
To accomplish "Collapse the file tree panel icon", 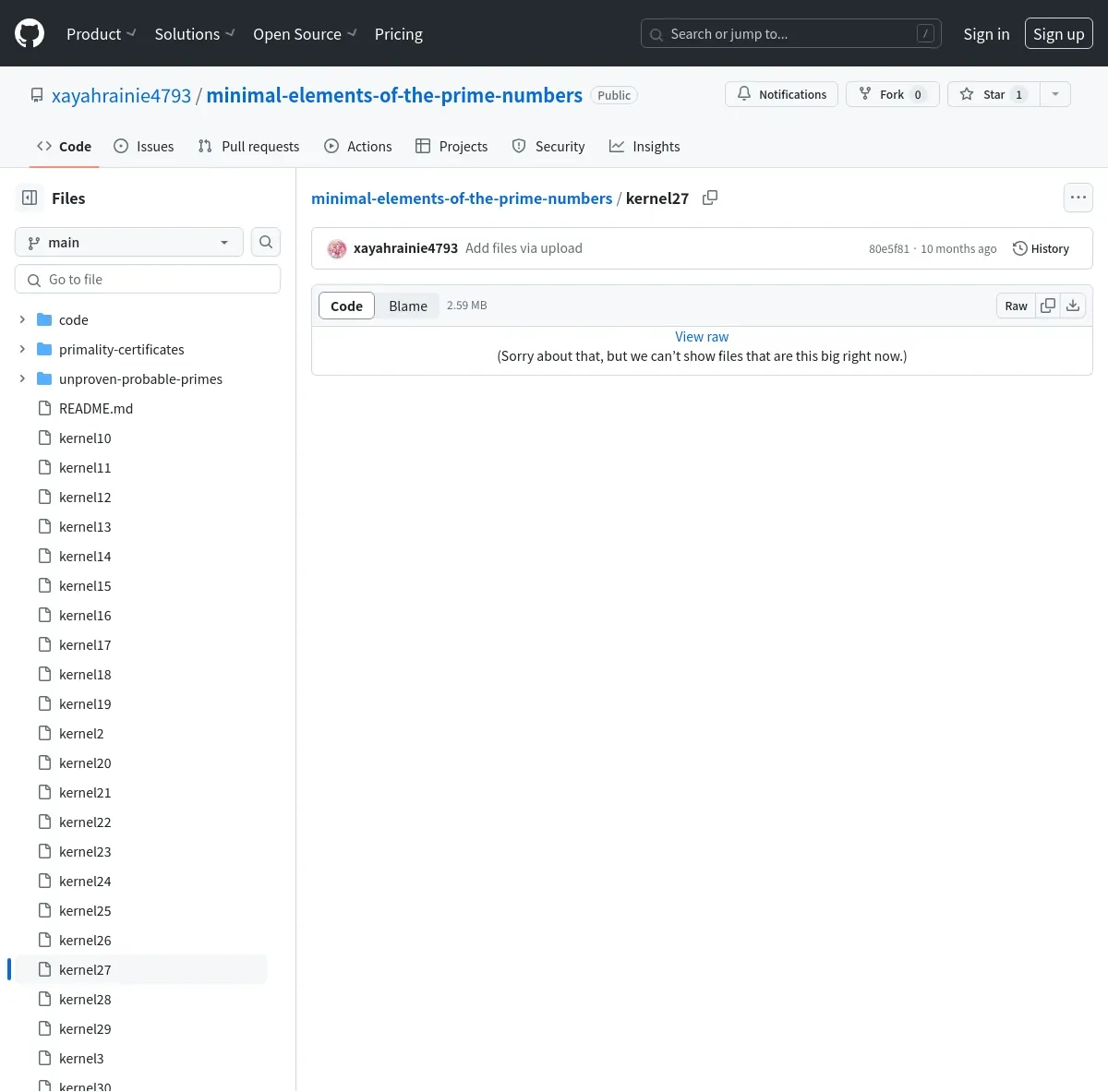I will click(30, 198).
